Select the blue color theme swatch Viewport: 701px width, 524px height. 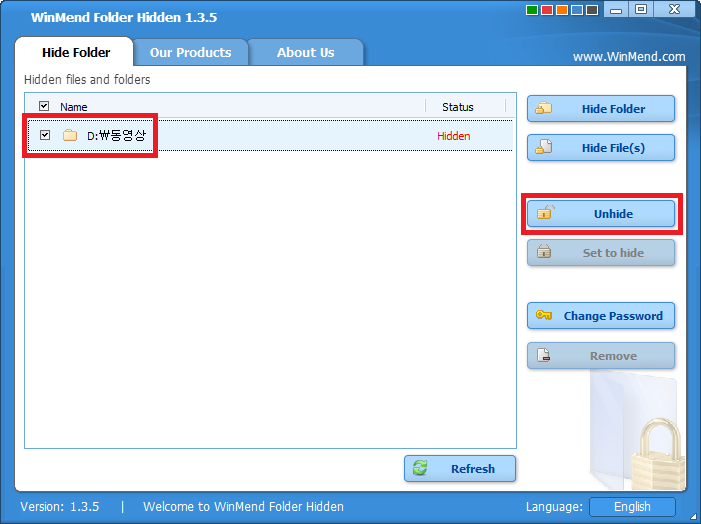(577, 10)
